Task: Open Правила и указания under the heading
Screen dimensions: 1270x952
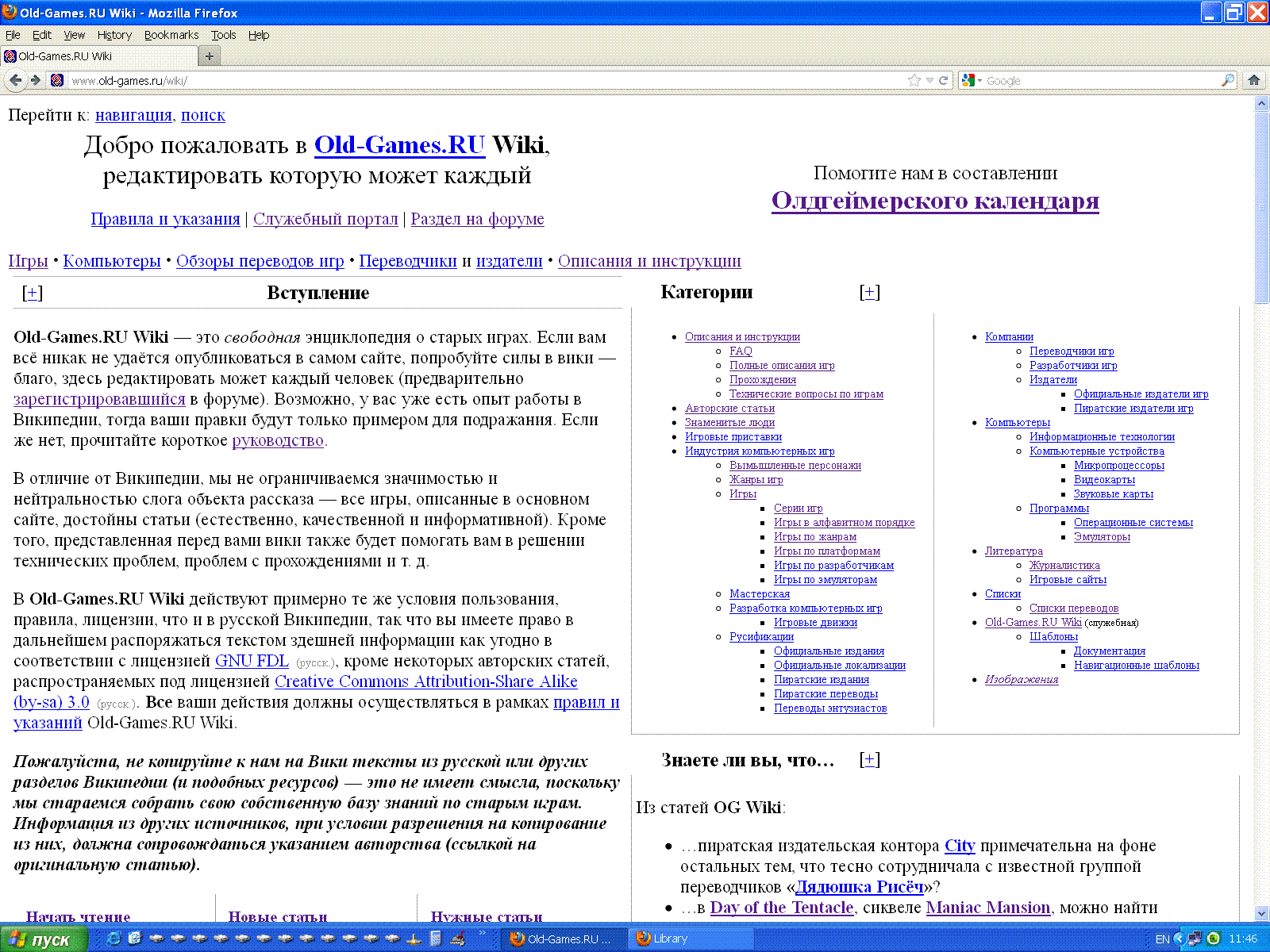Action: [x=165, y=219]
